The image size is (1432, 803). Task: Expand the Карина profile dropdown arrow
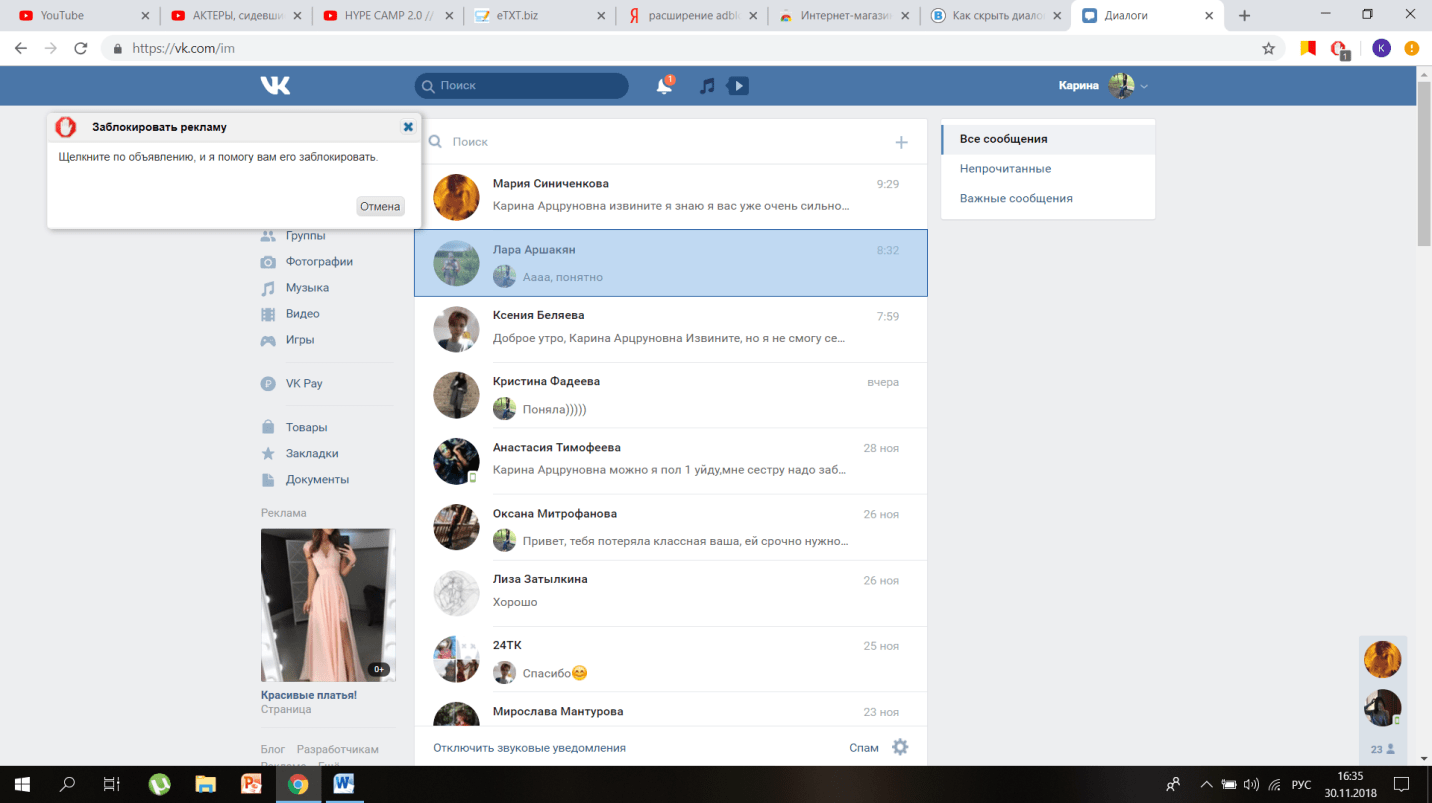(1144, 86)
